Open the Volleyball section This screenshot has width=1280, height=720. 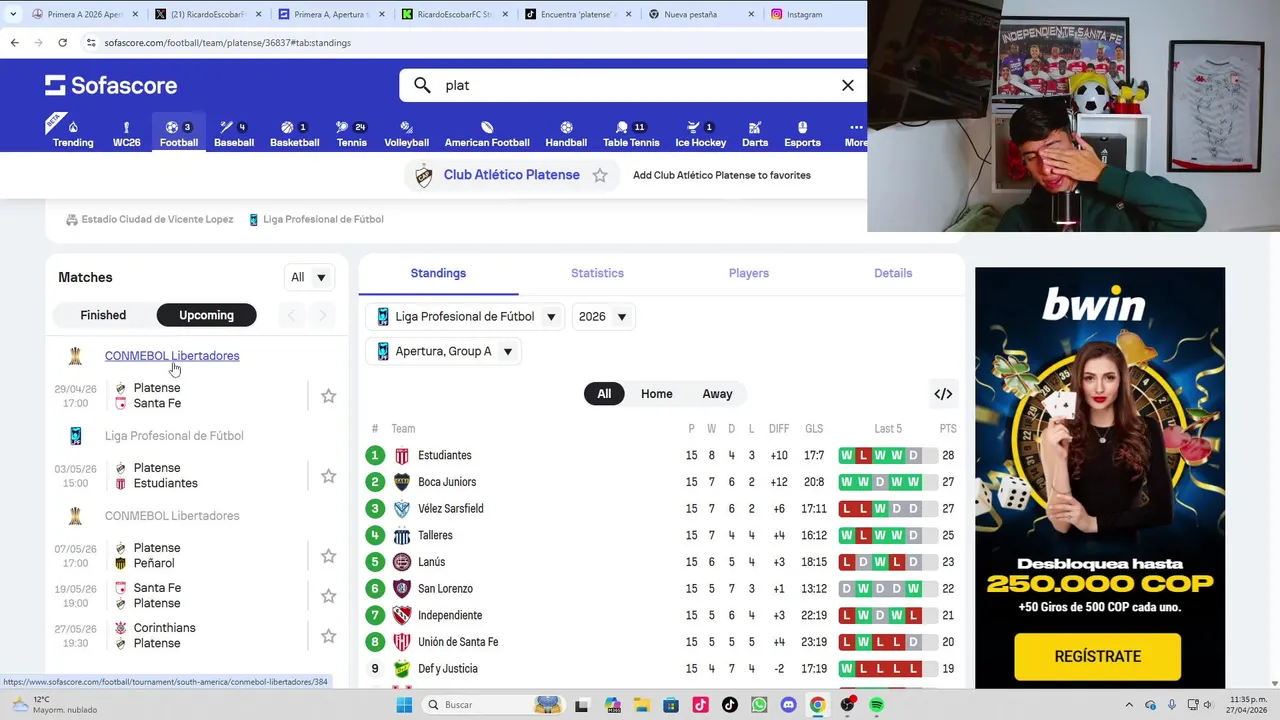[x=406, y=133]
